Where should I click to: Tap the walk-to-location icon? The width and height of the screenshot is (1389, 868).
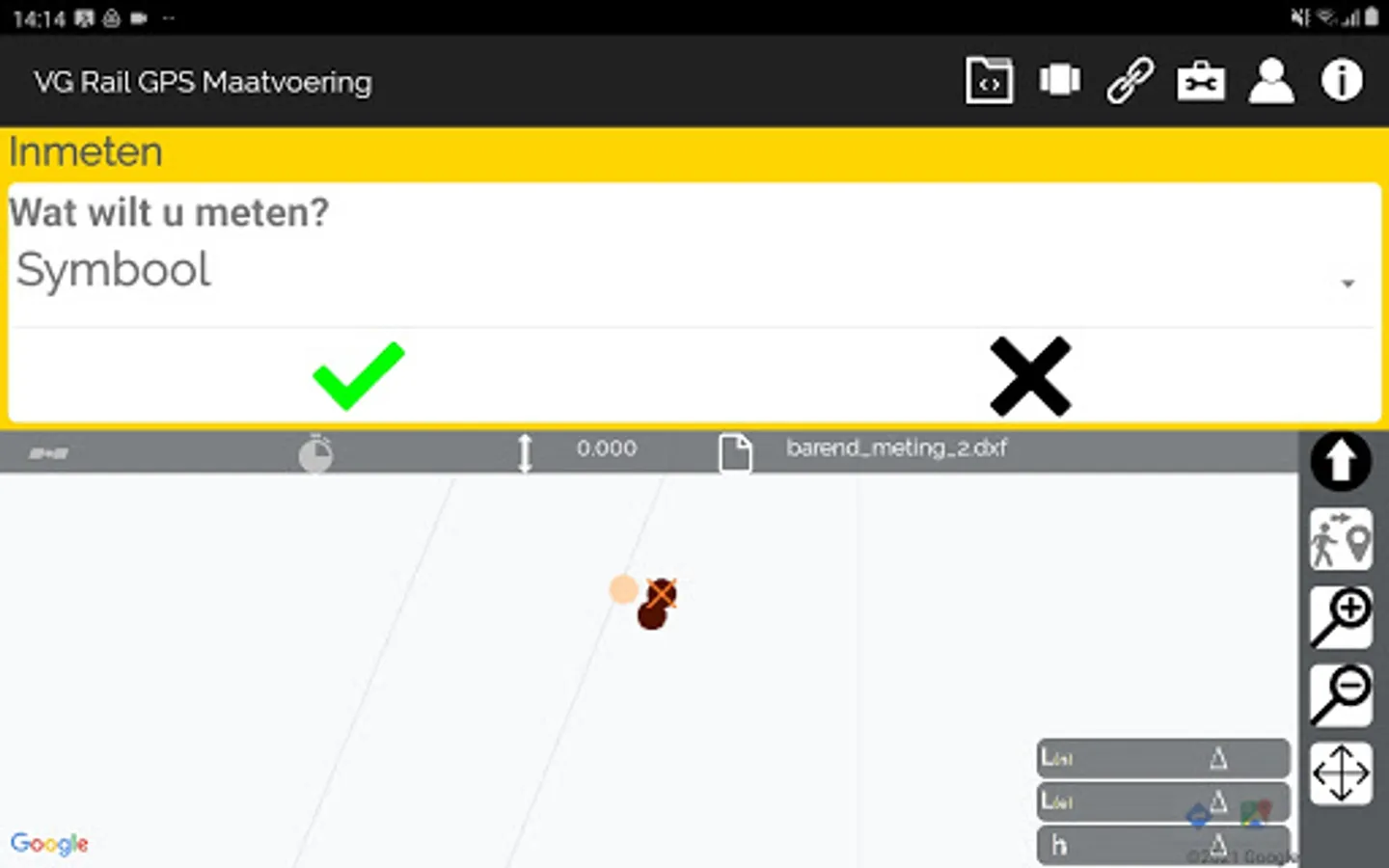(1341, 539)
